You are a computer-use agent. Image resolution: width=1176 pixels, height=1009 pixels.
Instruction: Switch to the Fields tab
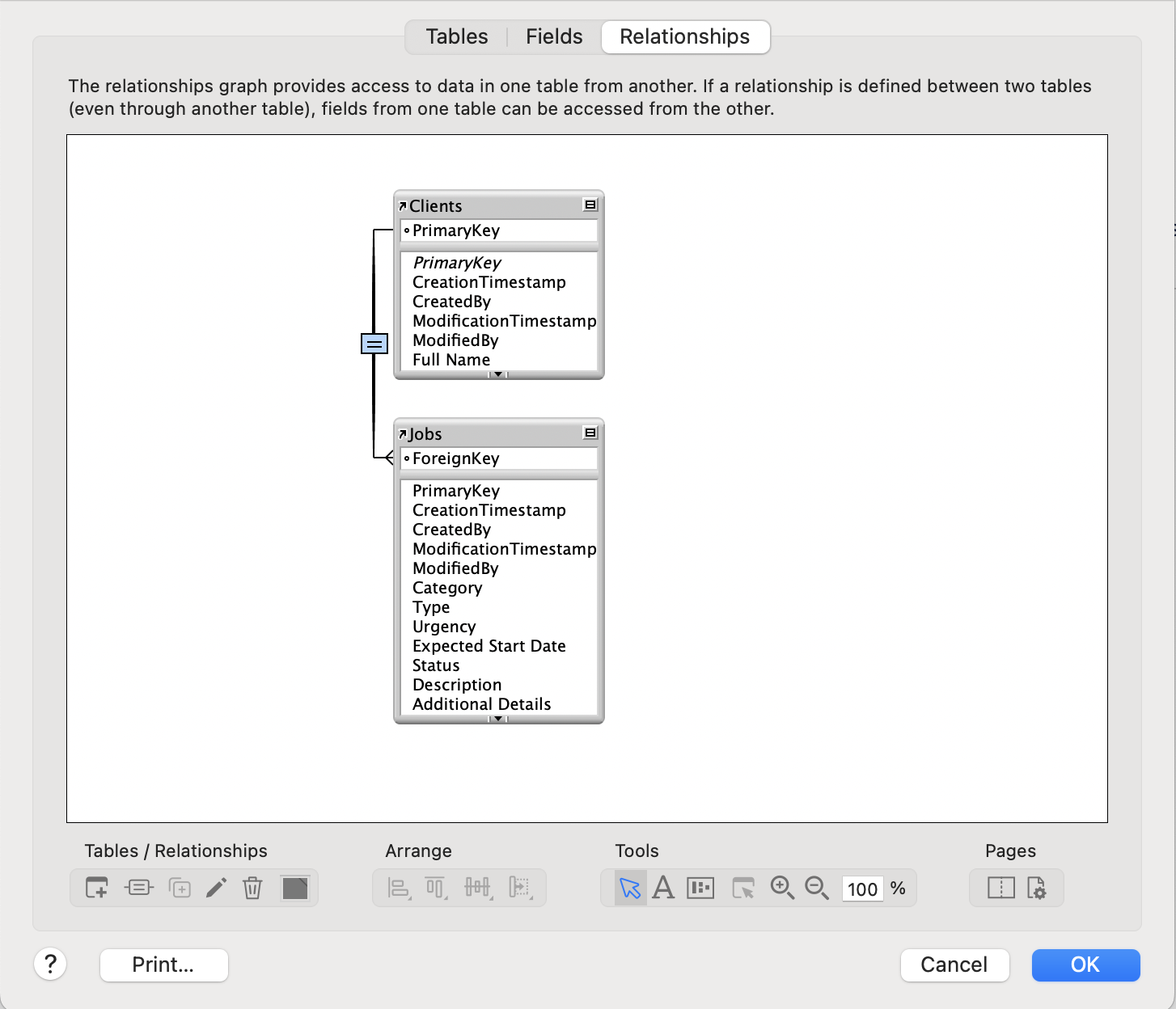point(553,36)
